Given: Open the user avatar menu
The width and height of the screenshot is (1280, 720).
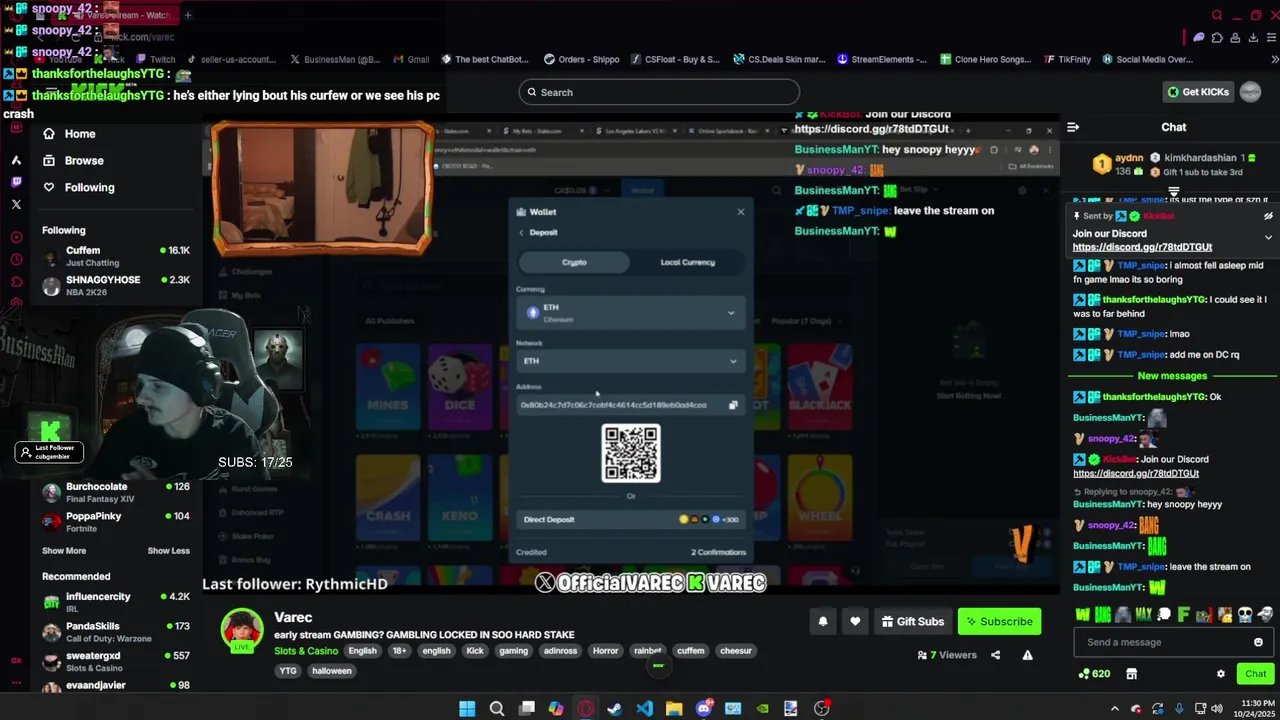Looking at the screenshot, I should [x=1250, y=92].
